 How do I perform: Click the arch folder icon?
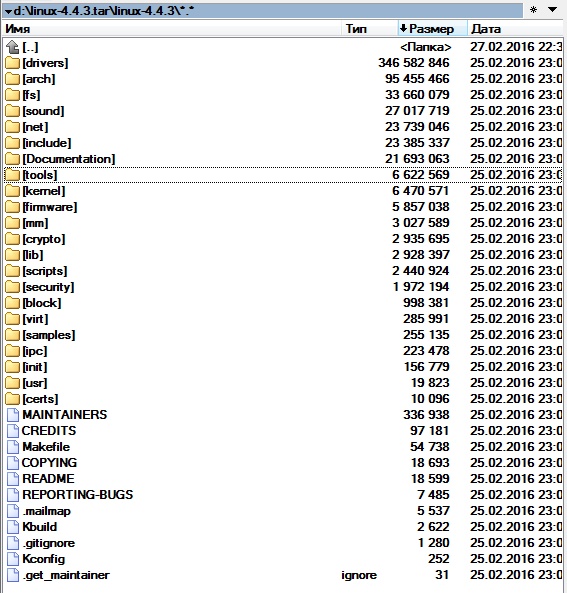[x=12, y=79]
